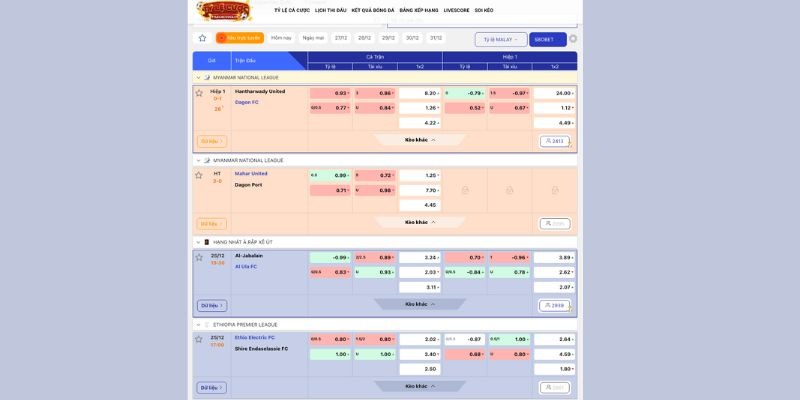Select the 8.20 odds in the first match
The image size is (800, 400).
tap(418, 92)
